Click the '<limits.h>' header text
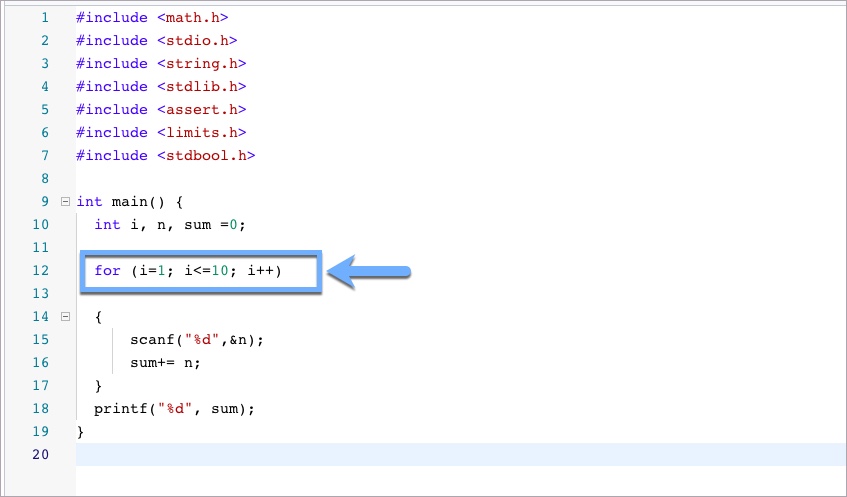The width and height of the screenshot is (847, 497). click(x=201, y=132)
